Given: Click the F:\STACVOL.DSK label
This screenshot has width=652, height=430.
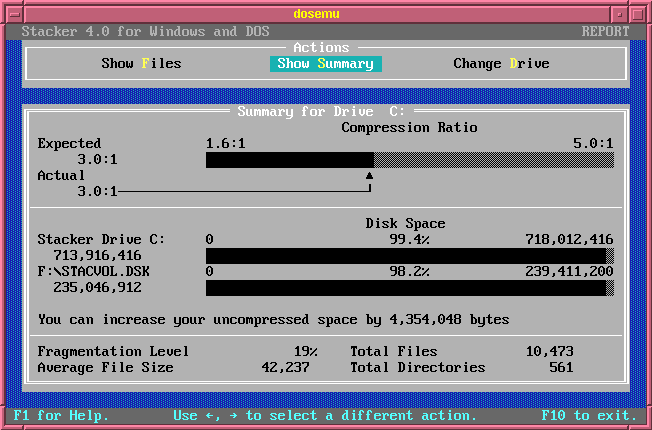Looking at the screenshot, I should 94,272.
